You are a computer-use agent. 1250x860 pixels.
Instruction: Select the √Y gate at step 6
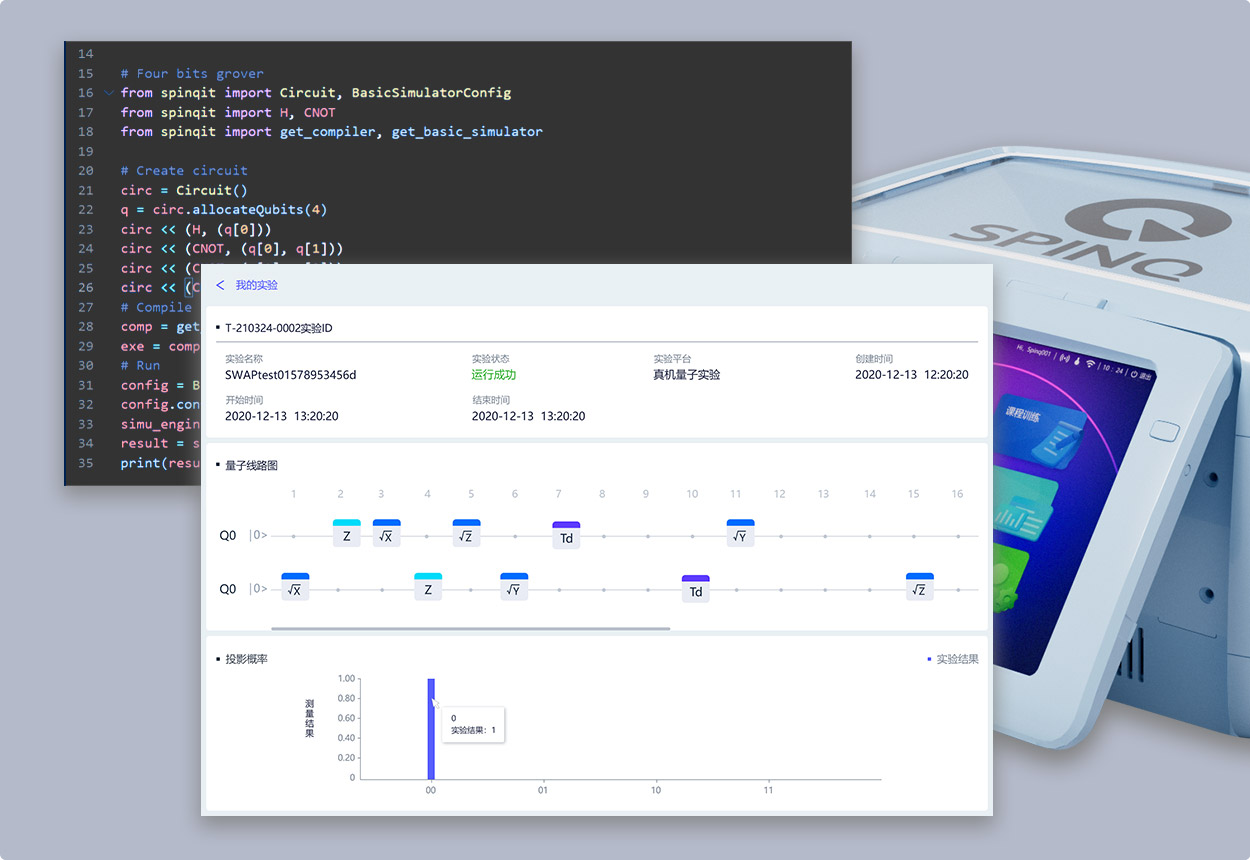(514, 588)
